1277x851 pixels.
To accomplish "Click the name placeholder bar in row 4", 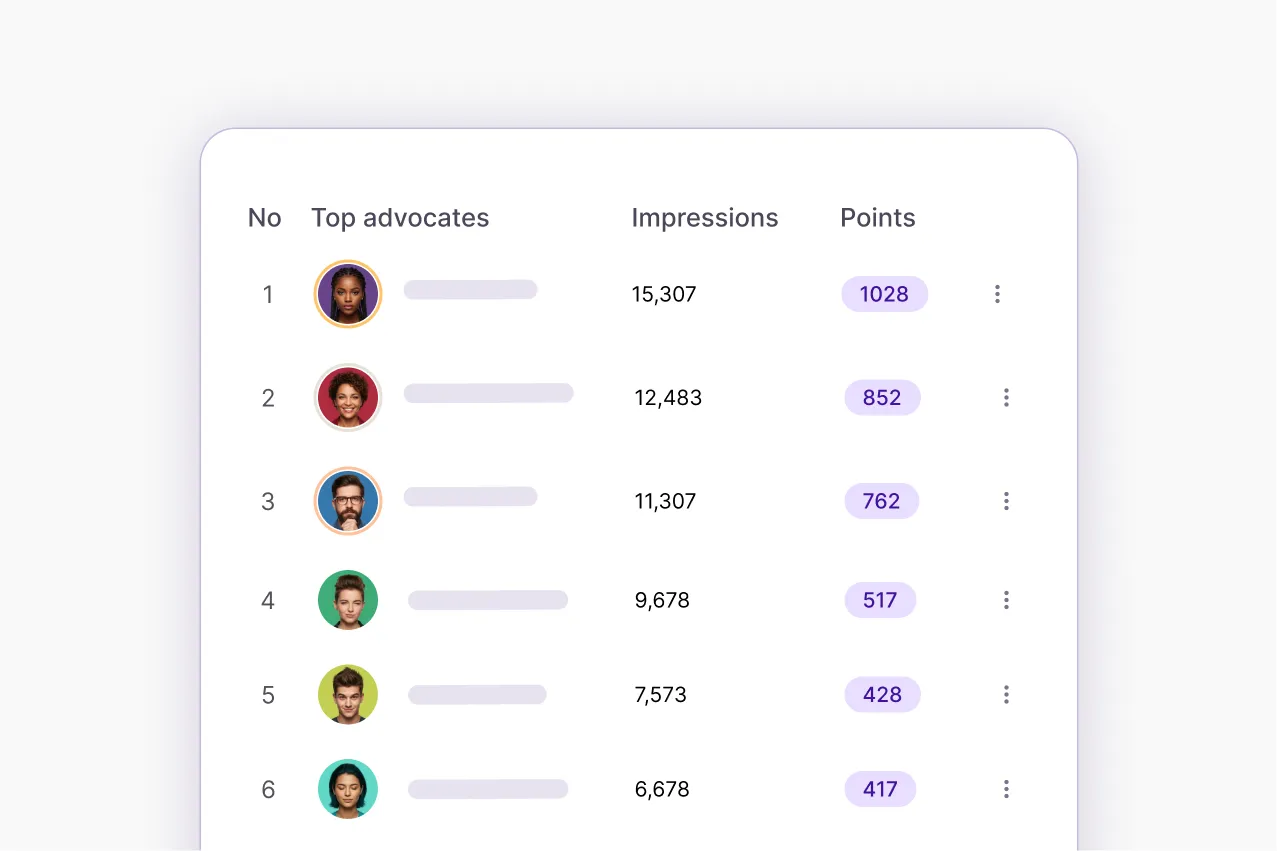I will 487,599.
